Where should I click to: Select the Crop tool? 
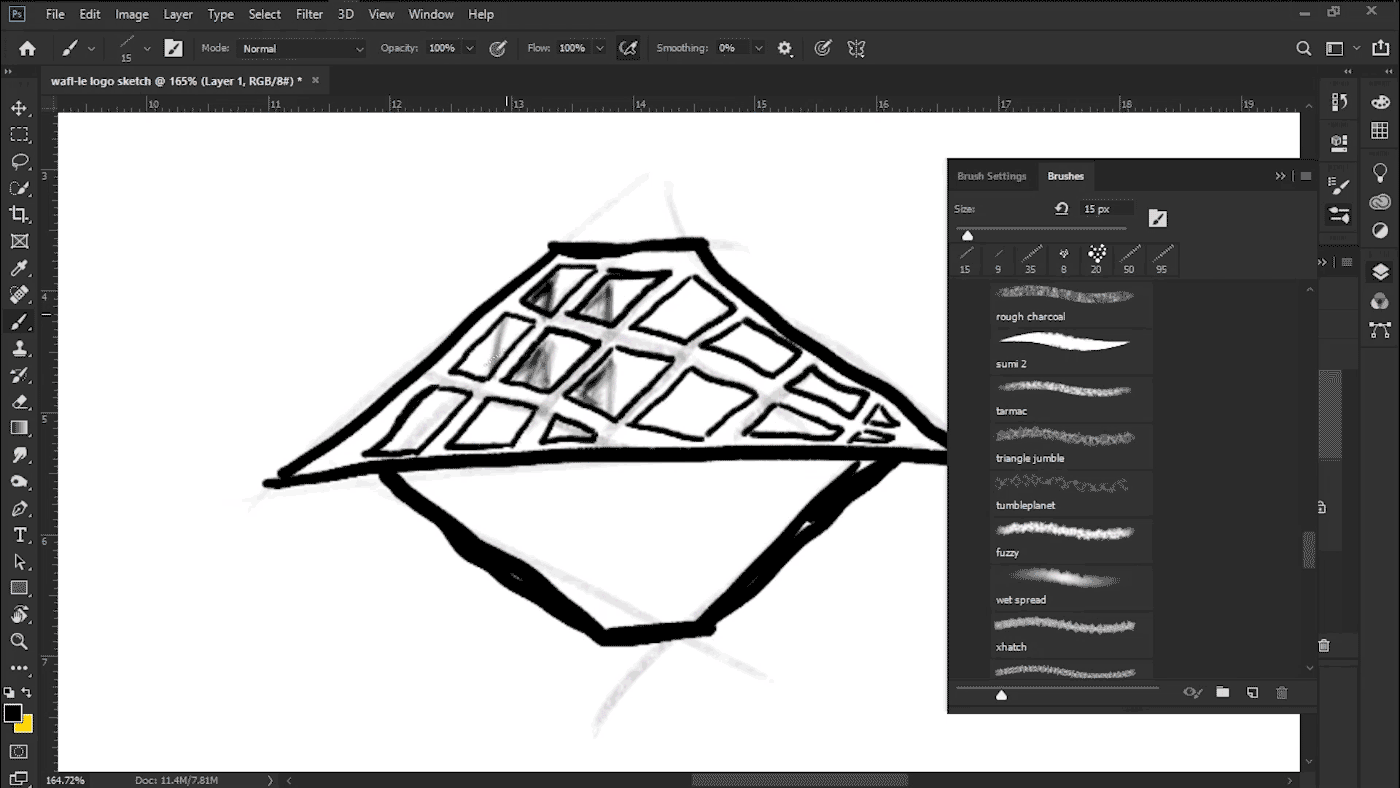pos(19,214)
